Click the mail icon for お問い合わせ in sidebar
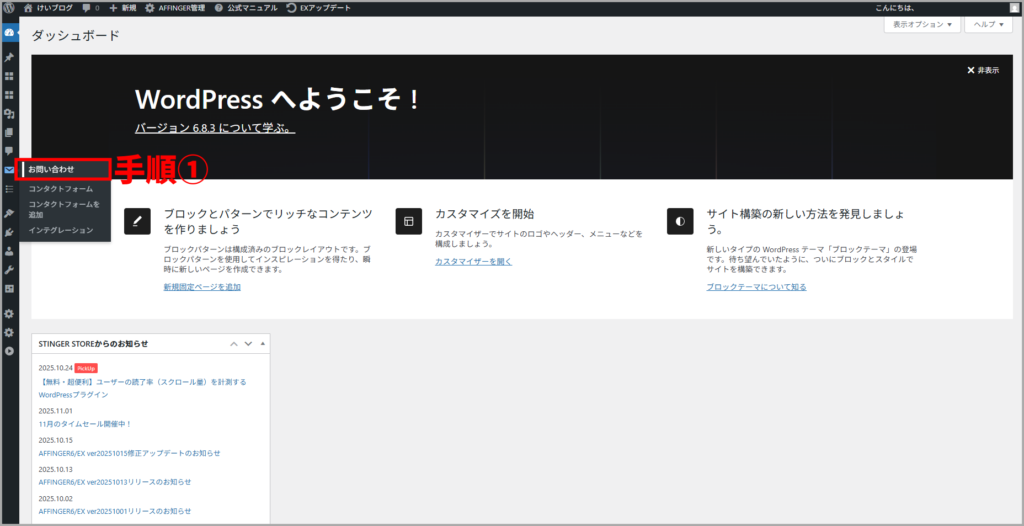1024x526 pixels. tap(9, 169)
